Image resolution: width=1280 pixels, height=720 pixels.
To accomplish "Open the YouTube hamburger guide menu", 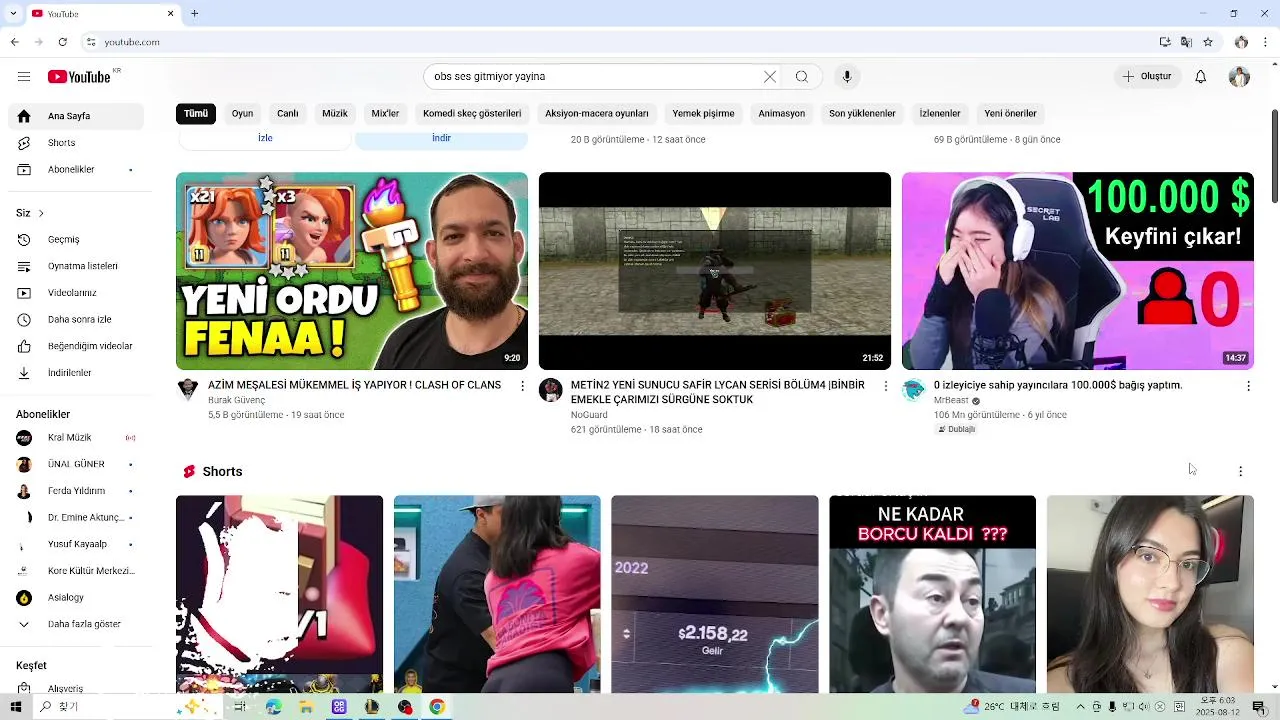I will point(24,77).
